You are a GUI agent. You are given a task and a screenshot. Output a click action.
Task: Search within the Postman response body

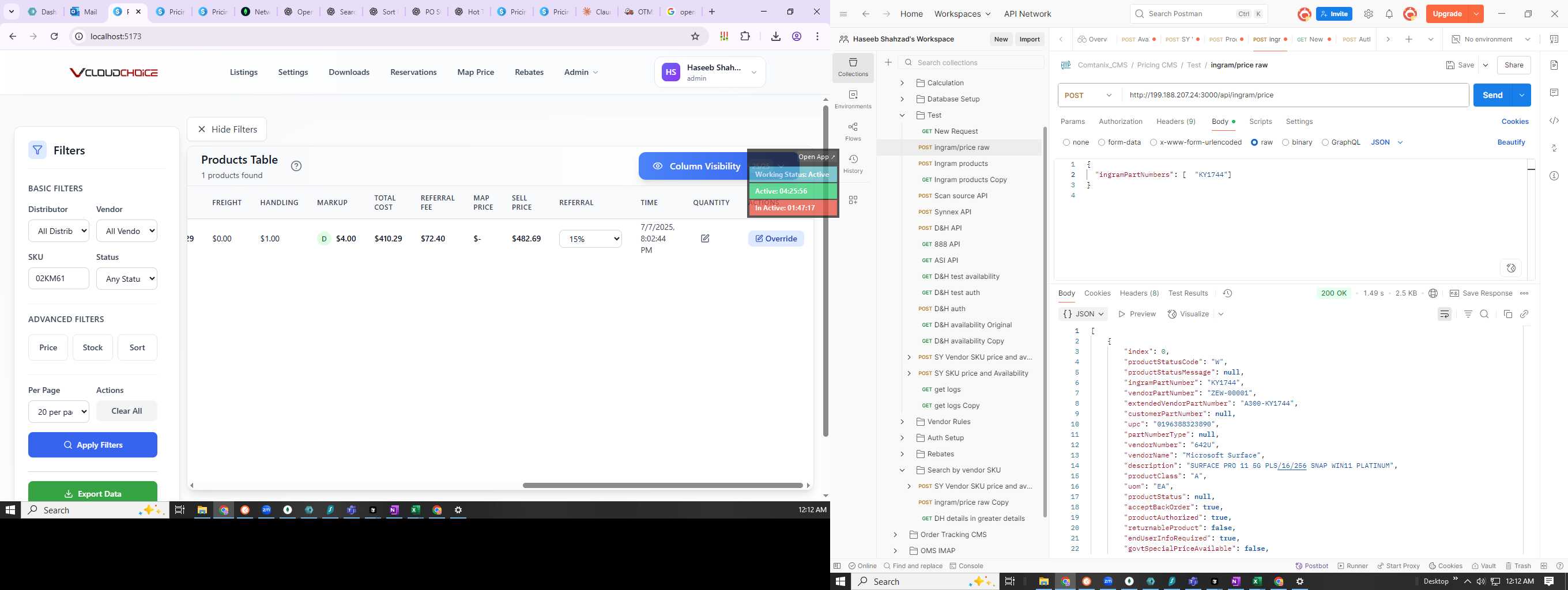[x=1484, y=314]
